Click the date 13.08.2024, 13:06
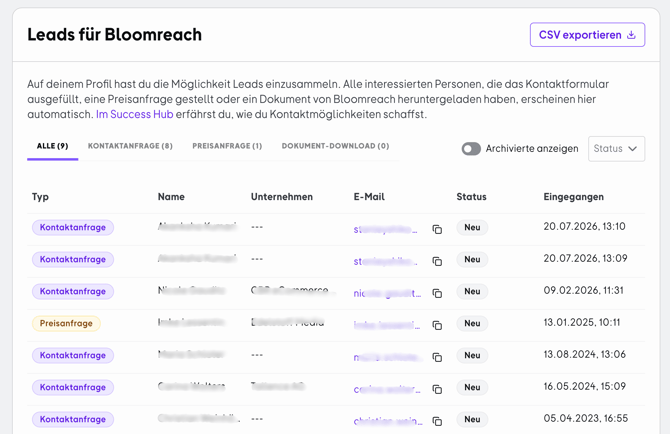670x434 pixels. click(x=585, y=355)
